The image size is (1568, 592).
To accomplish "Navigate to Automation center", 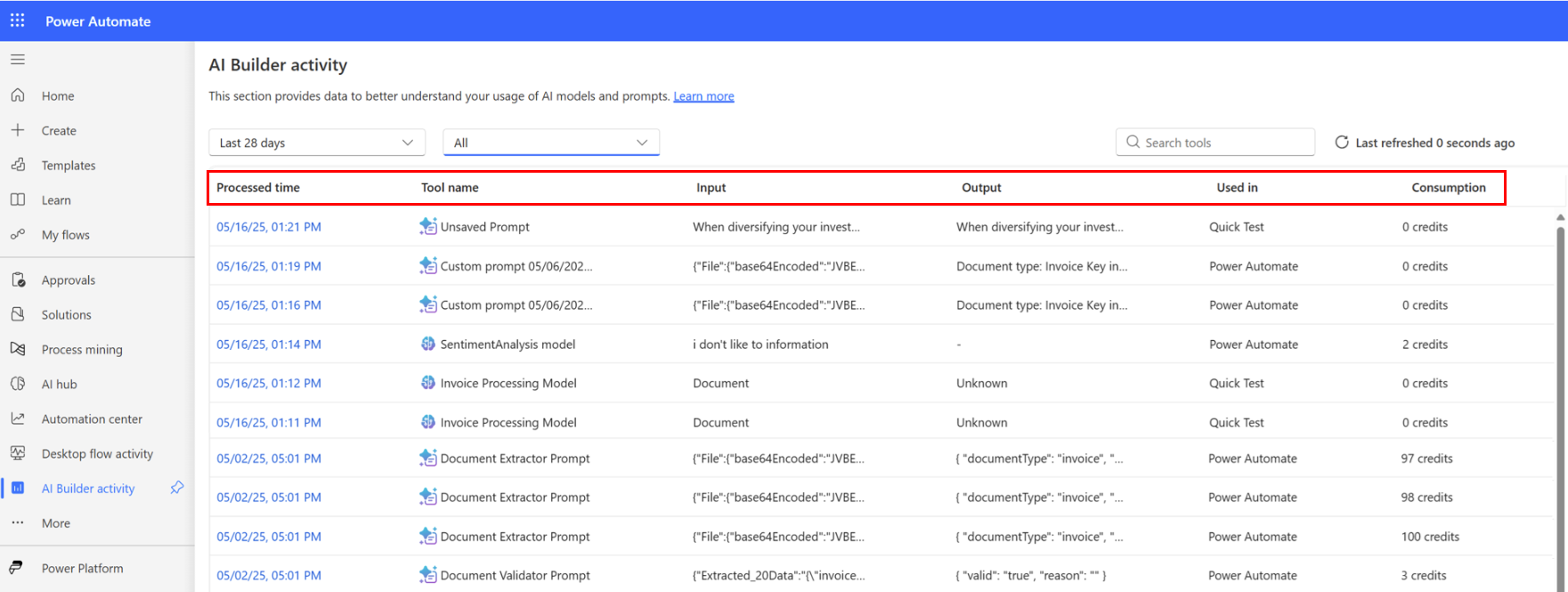I will pos(92,419).
